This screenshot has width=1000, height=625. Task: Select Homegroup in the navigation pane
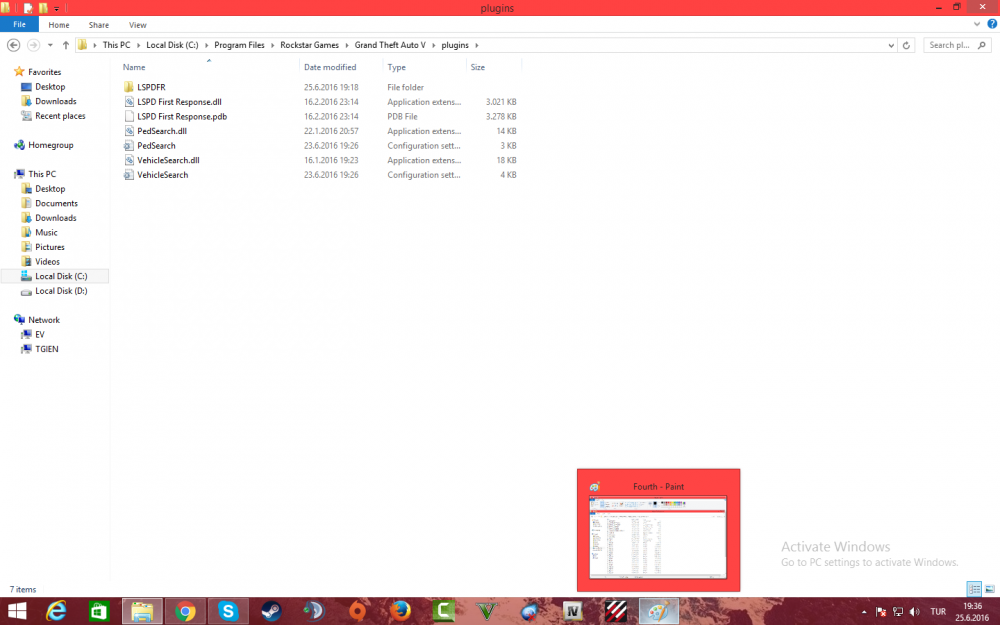[x=50, y=145]
